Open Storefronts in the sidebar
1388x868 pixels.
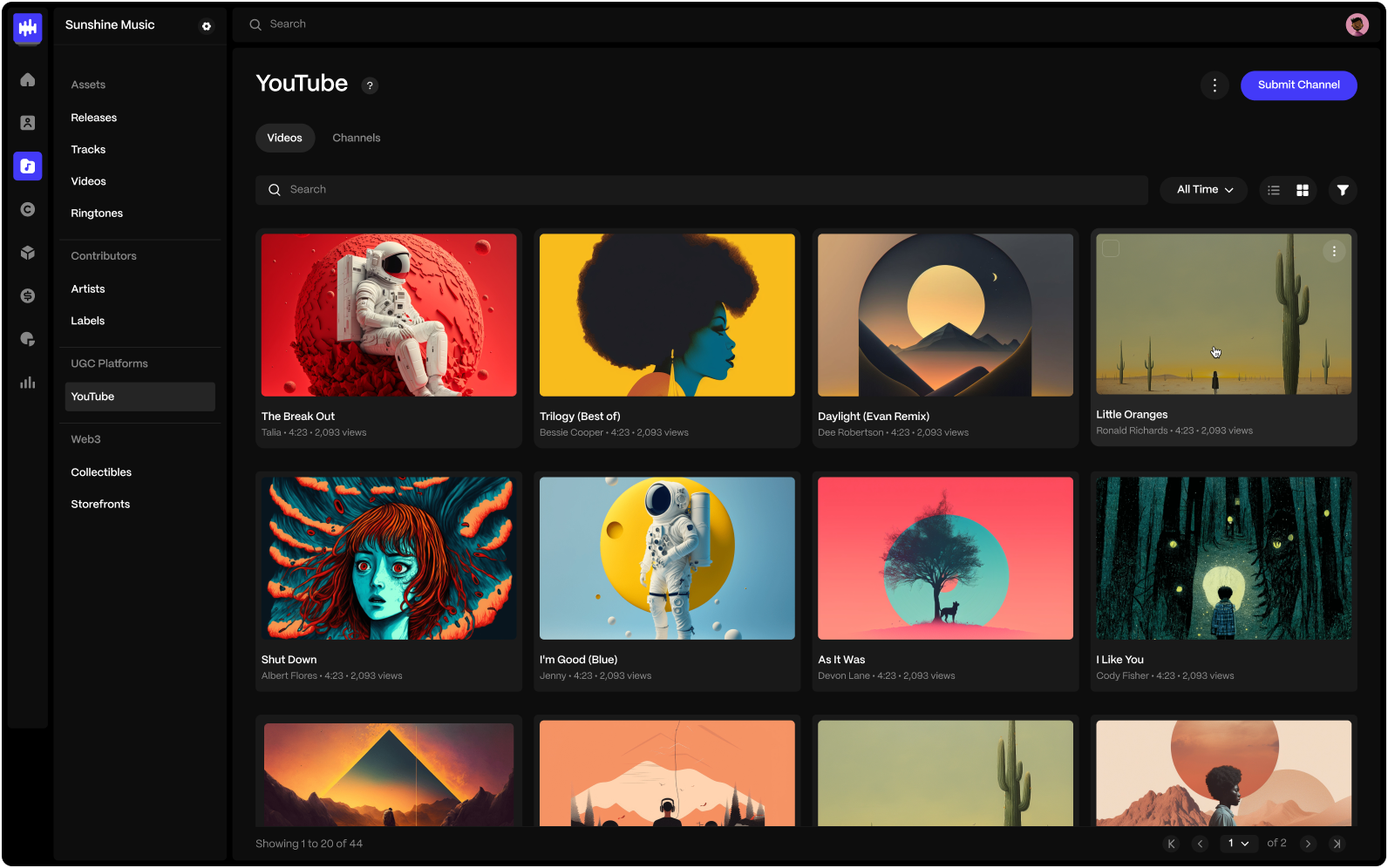(x=100, y=505)
